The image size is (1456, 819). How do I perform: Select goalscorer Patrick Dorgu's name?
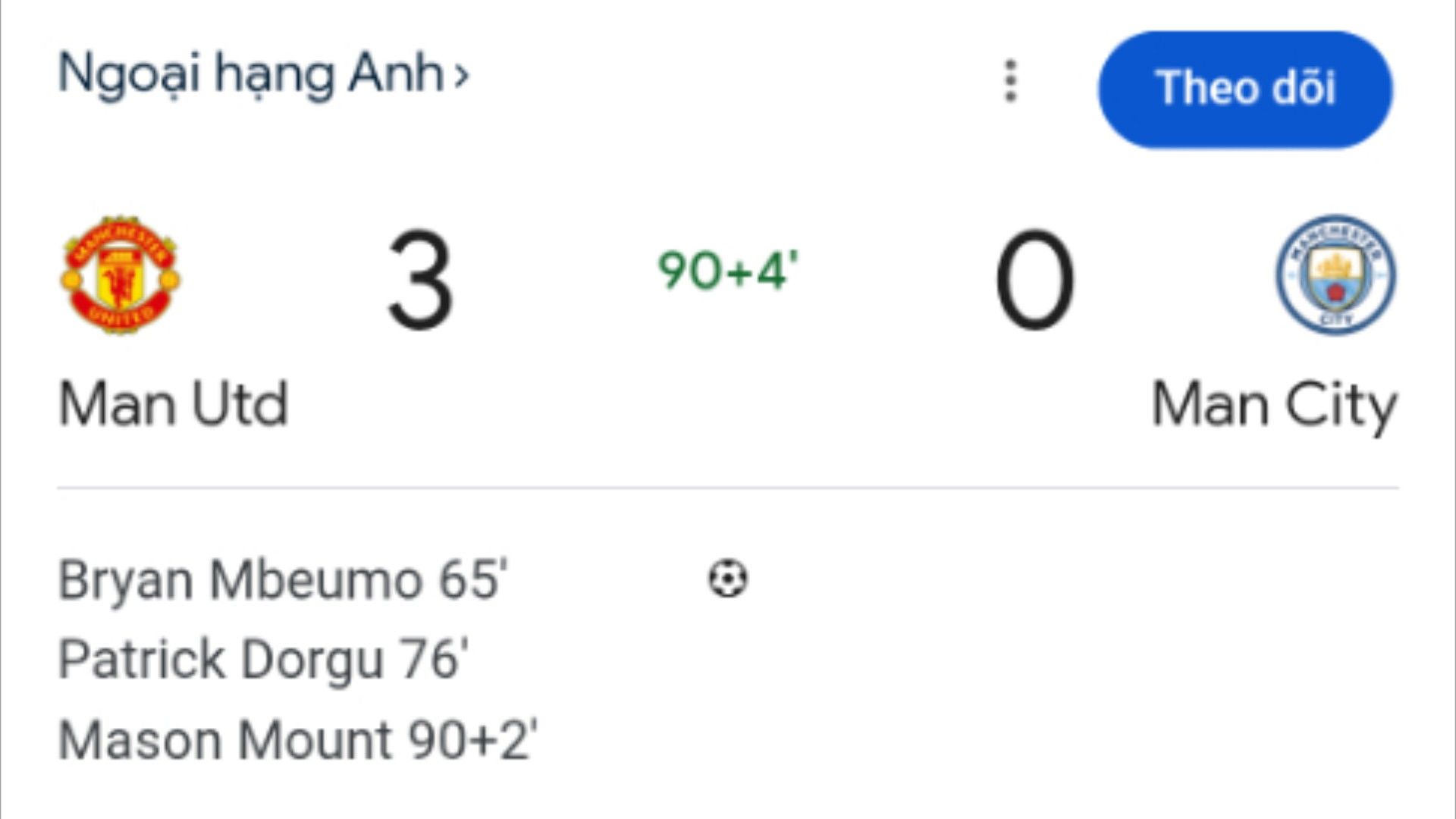click(220, 659)
